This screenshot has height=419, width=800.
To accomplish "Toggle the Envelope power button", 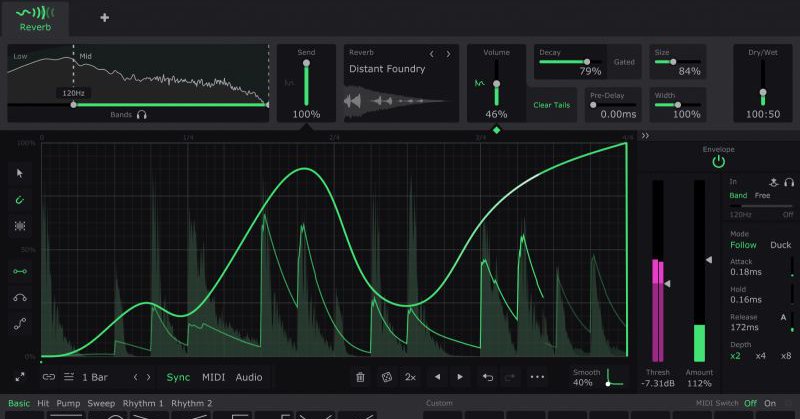I will [x=718, y=162].
